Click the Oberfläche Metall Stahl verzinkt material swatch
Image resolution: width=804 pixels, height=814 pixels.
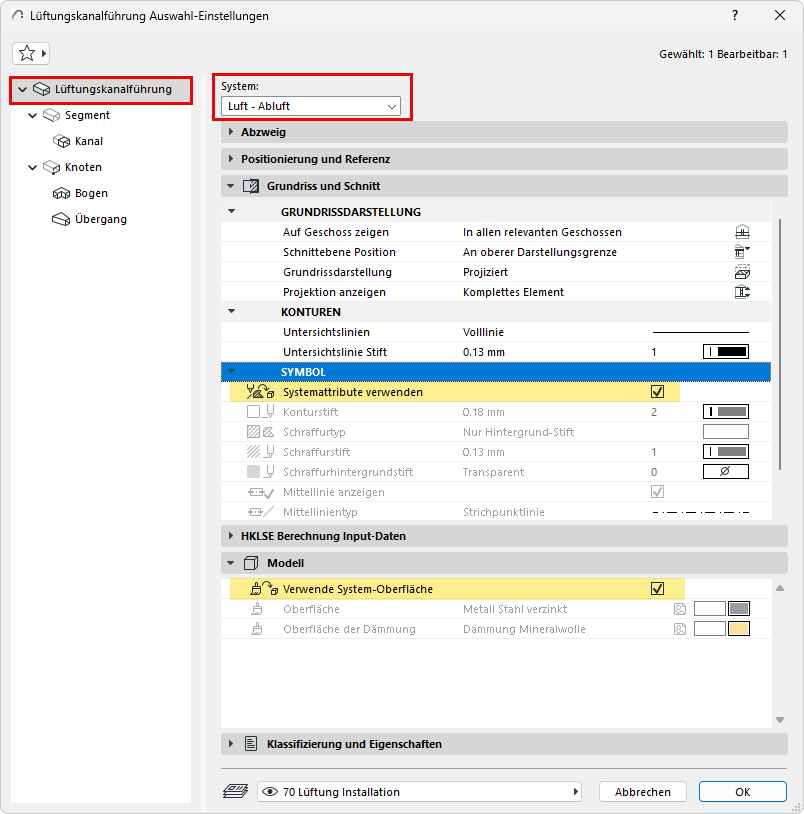[x=739, y=608]
